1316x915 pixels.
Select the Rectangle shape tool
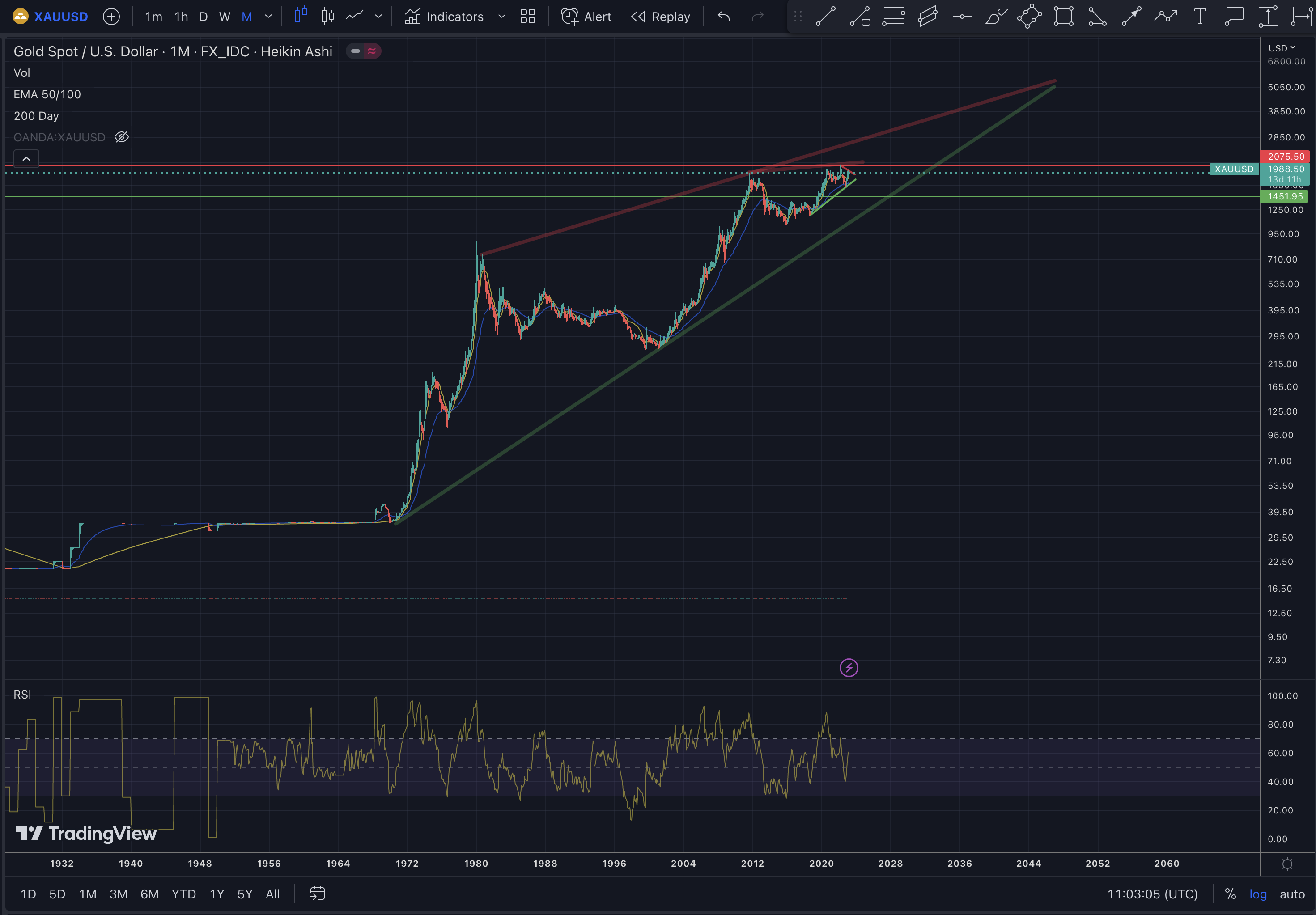pos(1063,17)
